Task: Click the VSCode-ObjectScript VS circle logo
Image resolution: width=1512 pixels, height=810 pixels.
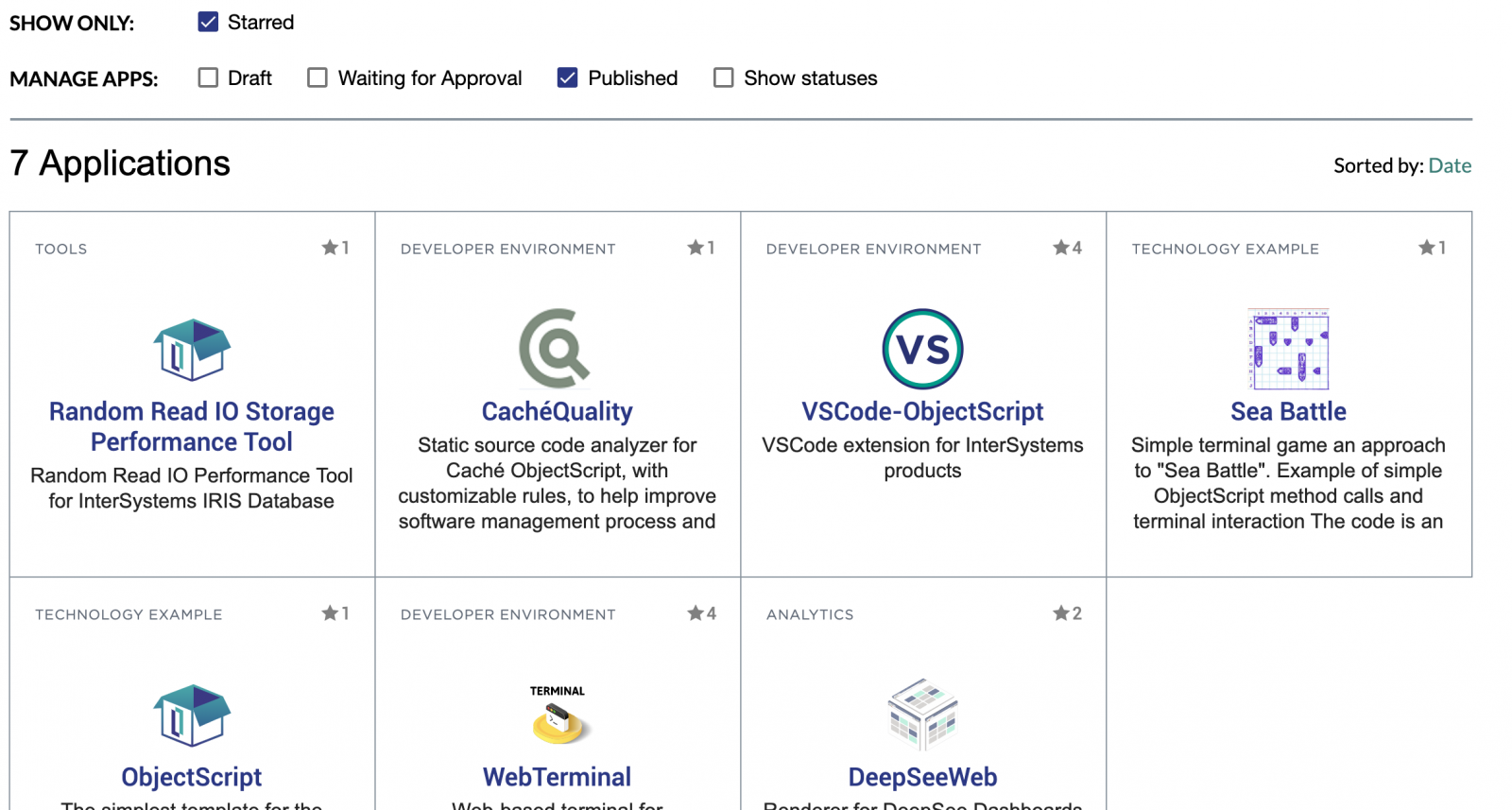Action: click(x=922, y=349)
